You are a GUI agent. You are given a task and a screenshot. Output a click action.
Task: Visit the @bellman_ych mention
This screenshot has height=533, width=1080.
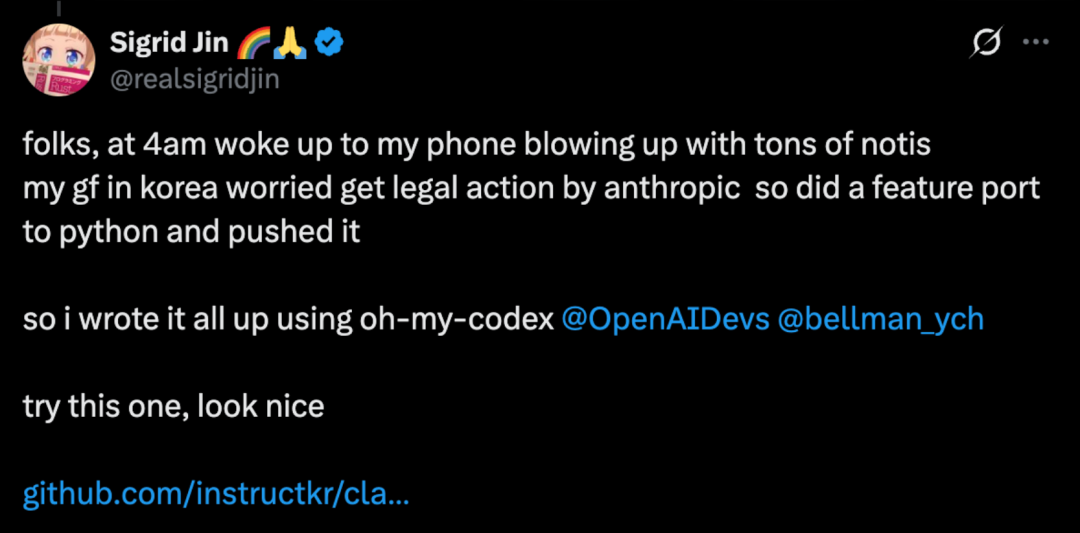(x=880, y=320)
